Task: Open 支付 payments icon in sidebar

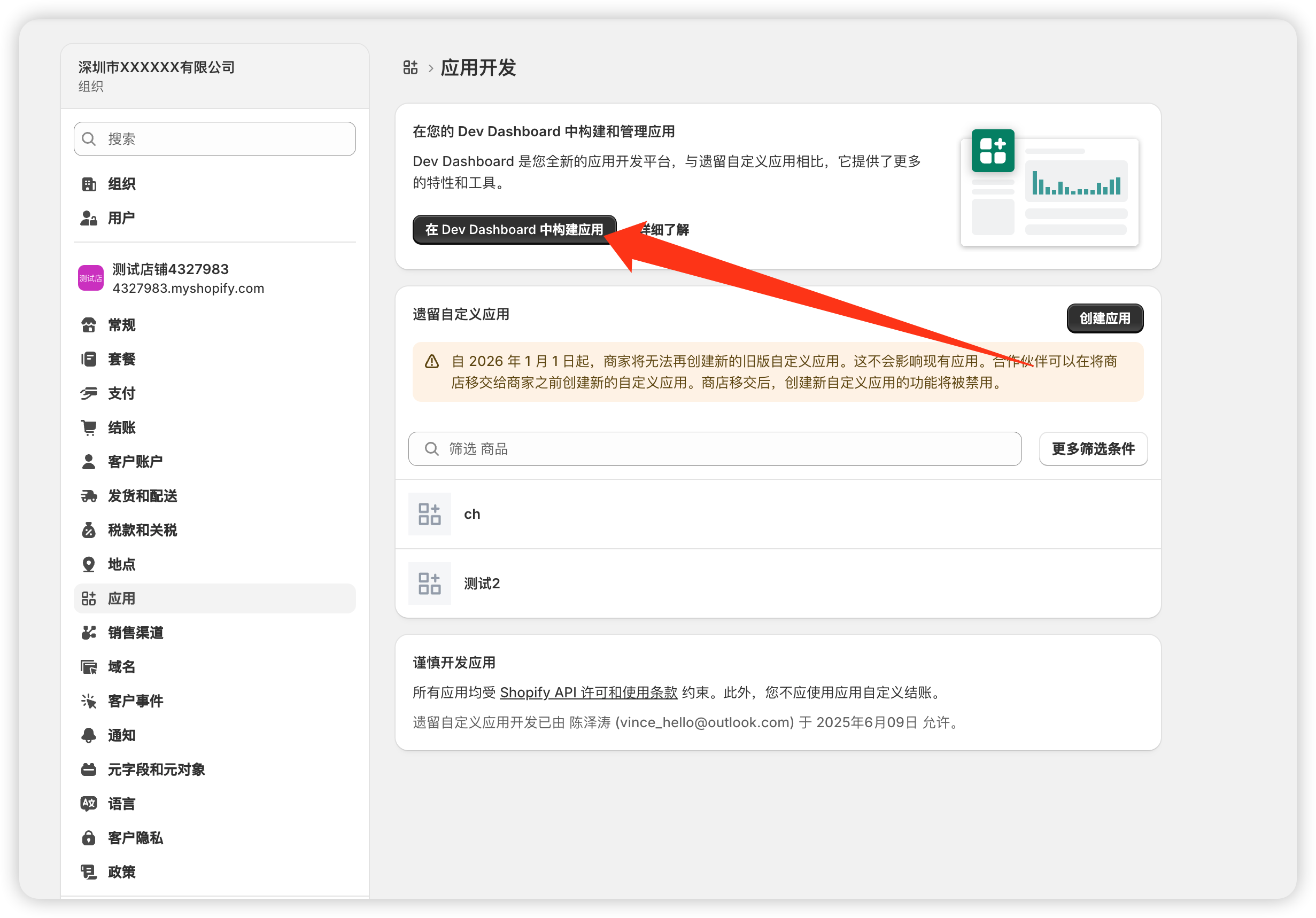Action: (89, 394)
